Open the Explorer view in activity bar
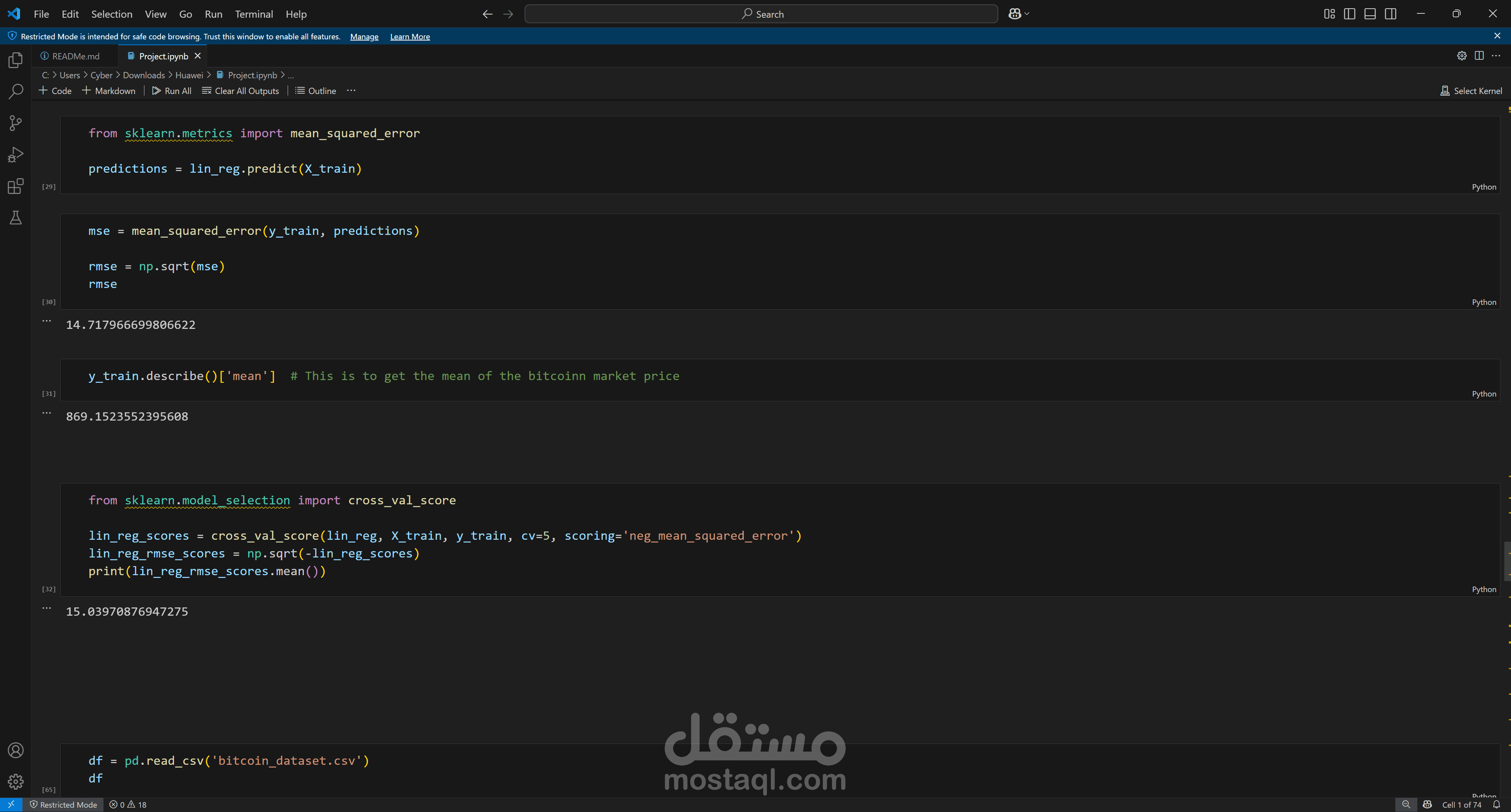Screen dimensions: 1511x812 click(16, 60)
